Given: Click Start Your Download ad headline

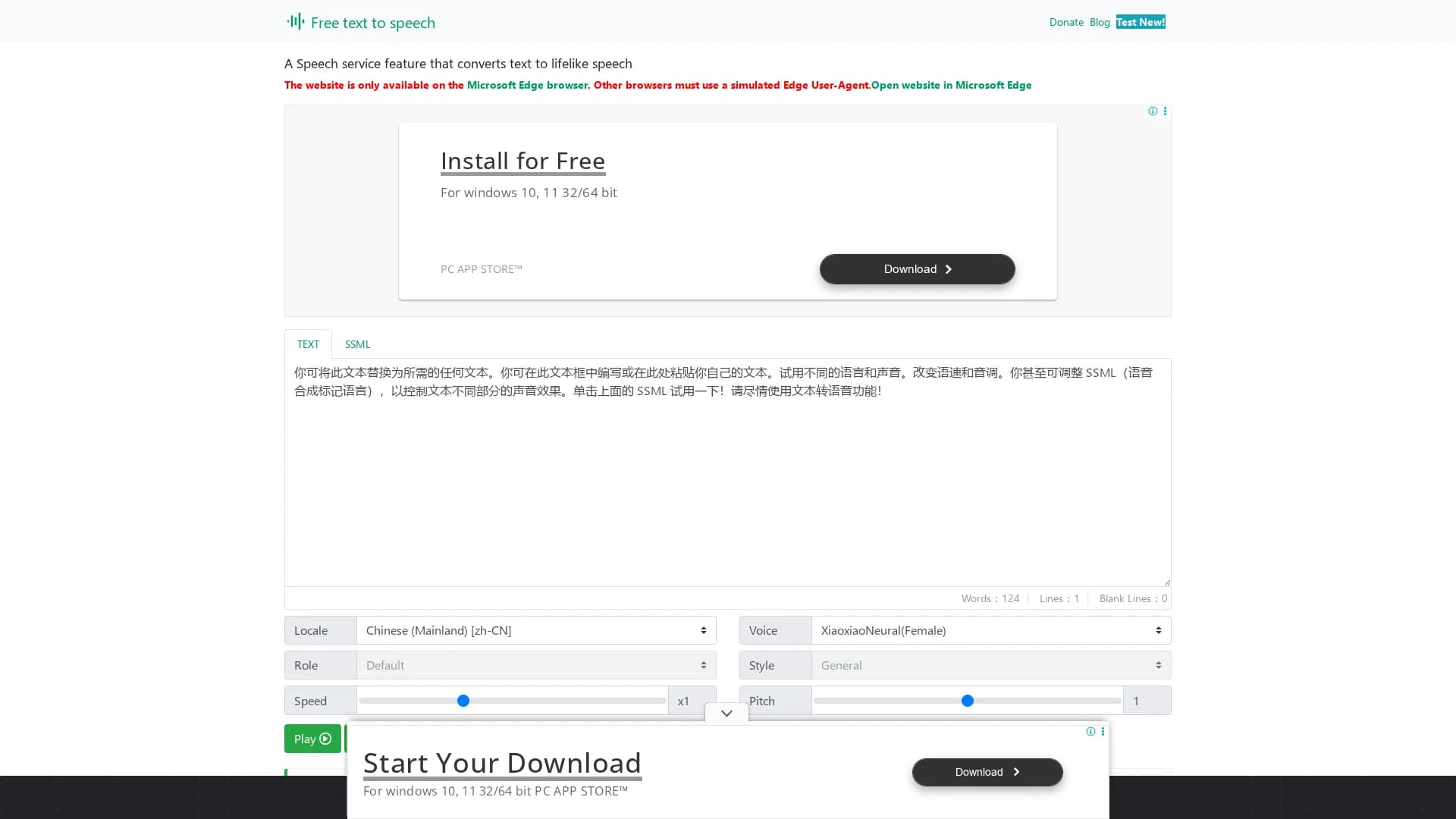Looking at the screenshot, I should 502,763.
